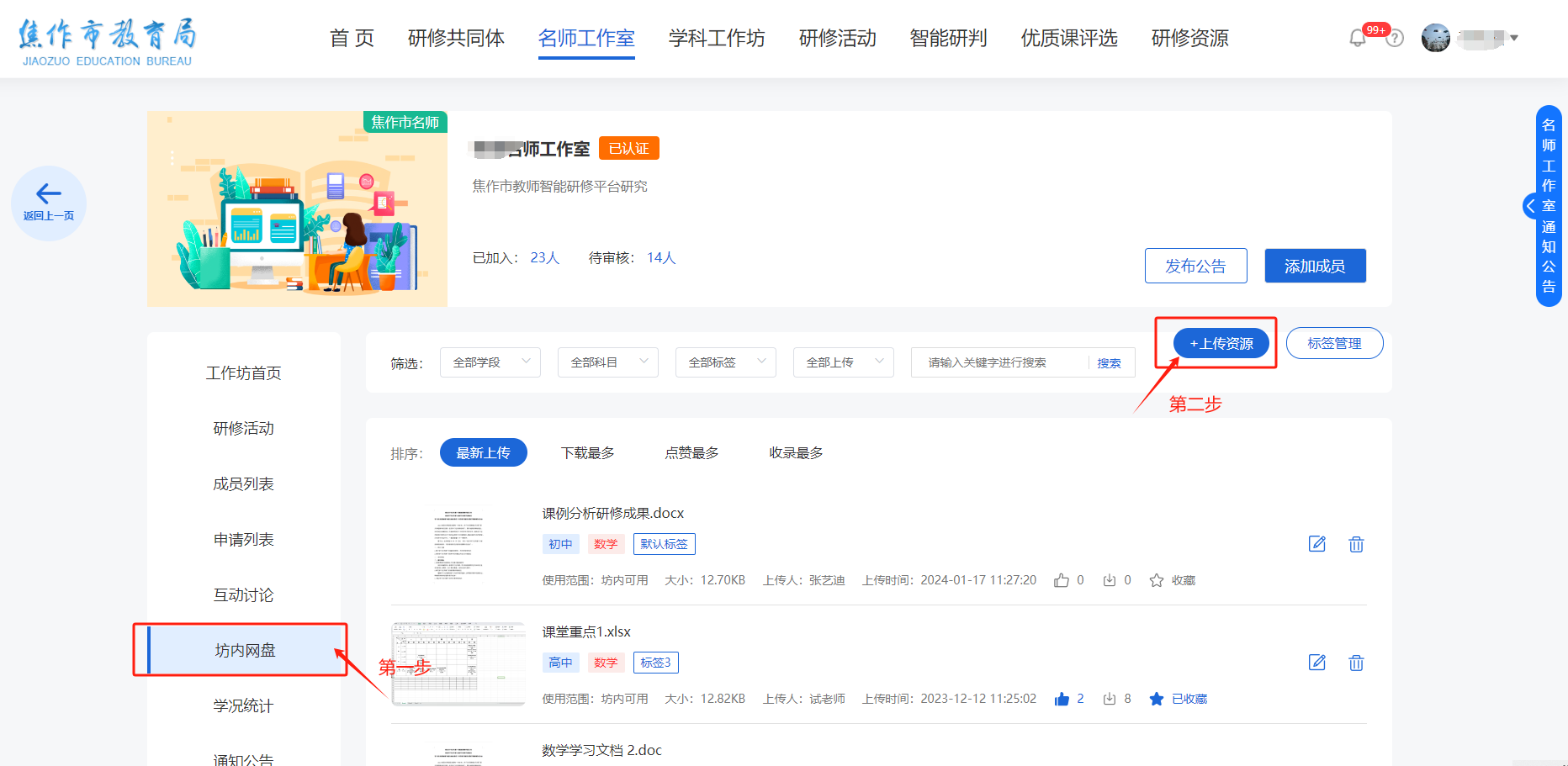Open file title 数学学习文档 2.doc

click(x=601, y=750)
